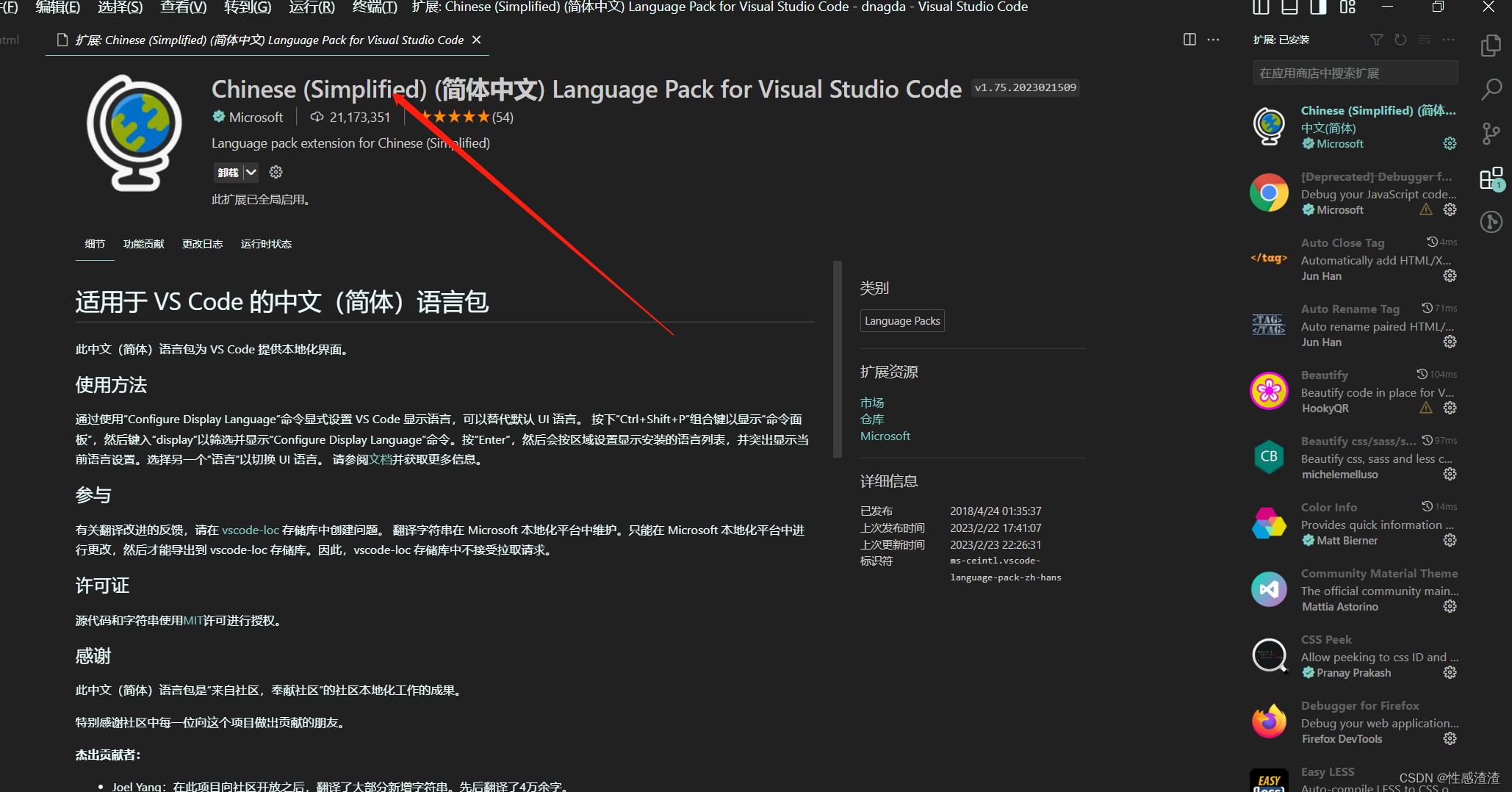1512x792 pixels.
Task: Click the filter extensions funnel icon
Action: 1377,40
